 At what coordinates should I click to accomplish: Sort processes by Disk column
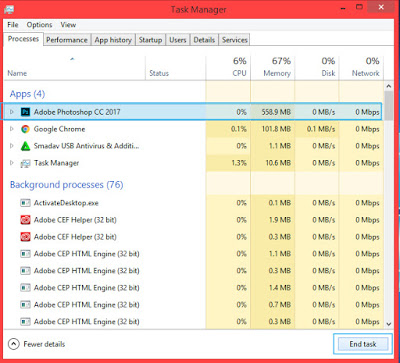click(x=317, y=68)
